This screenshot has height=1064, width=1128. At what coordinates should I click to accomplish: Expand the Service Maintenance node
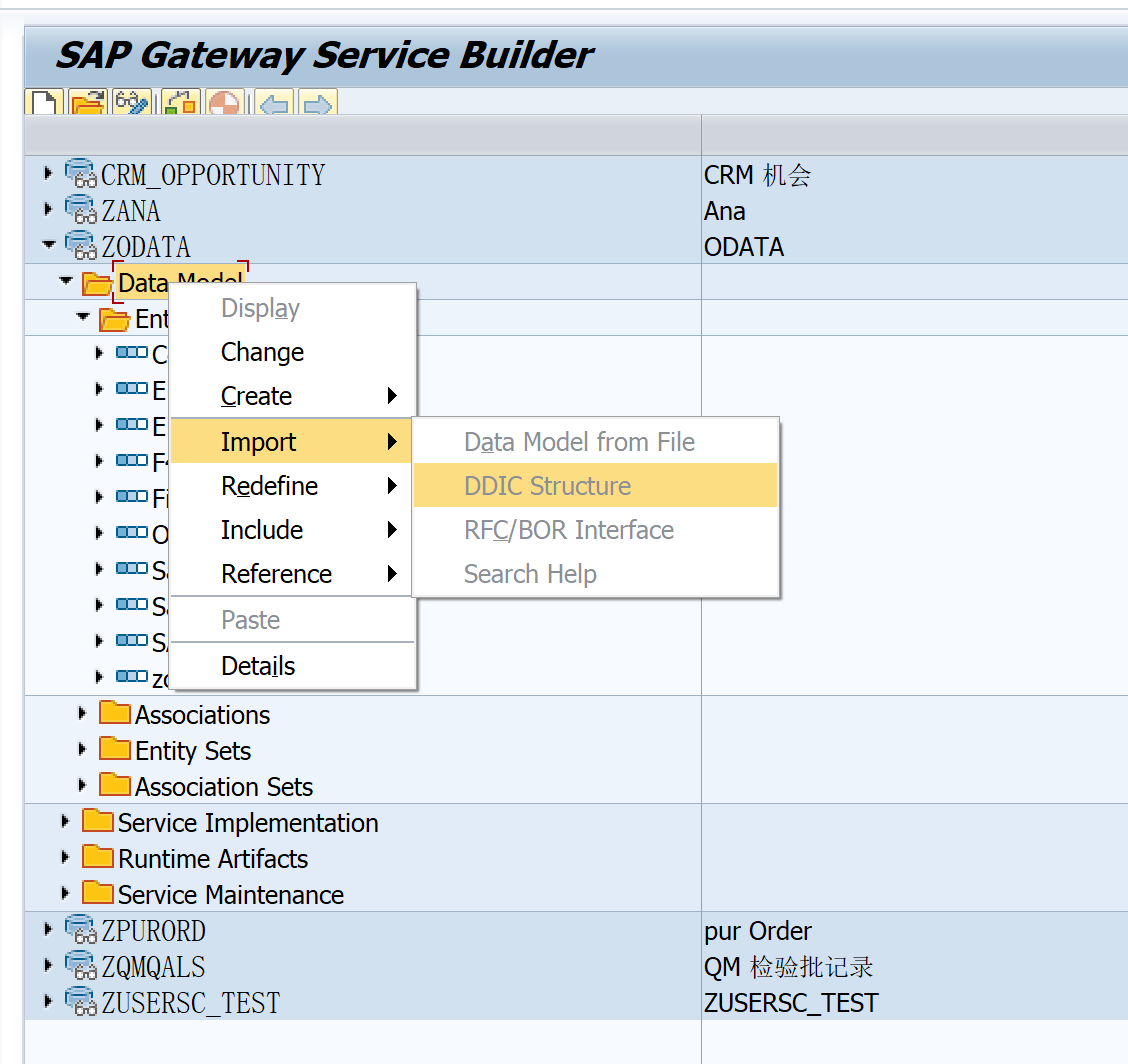[65, 893]
